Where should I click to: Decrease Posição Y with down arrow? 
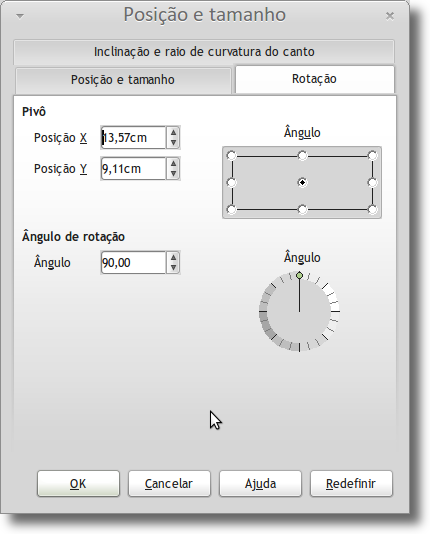click(174, 174)
